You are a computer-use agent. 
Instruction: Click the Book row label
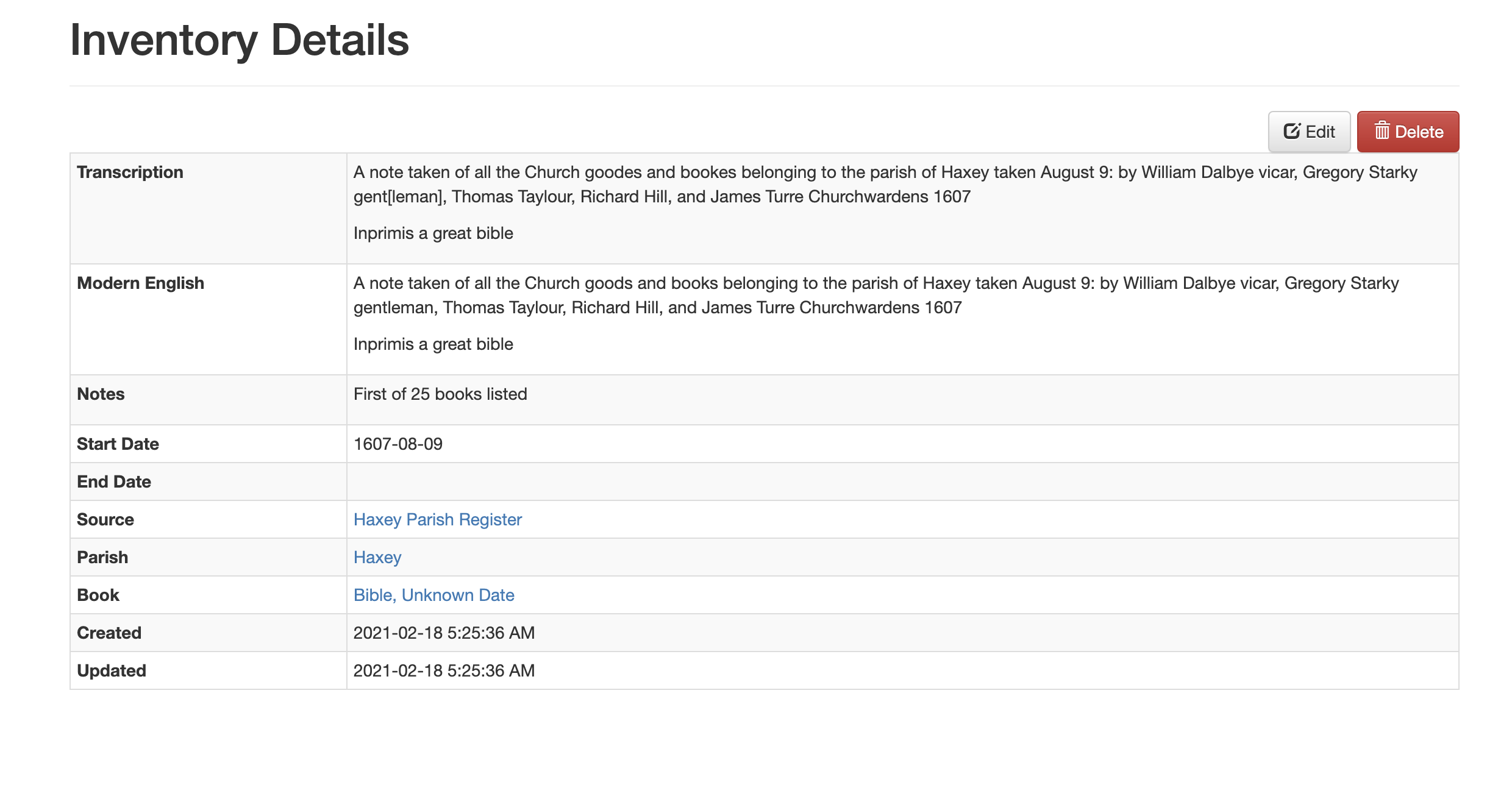(x=98, y=595)
